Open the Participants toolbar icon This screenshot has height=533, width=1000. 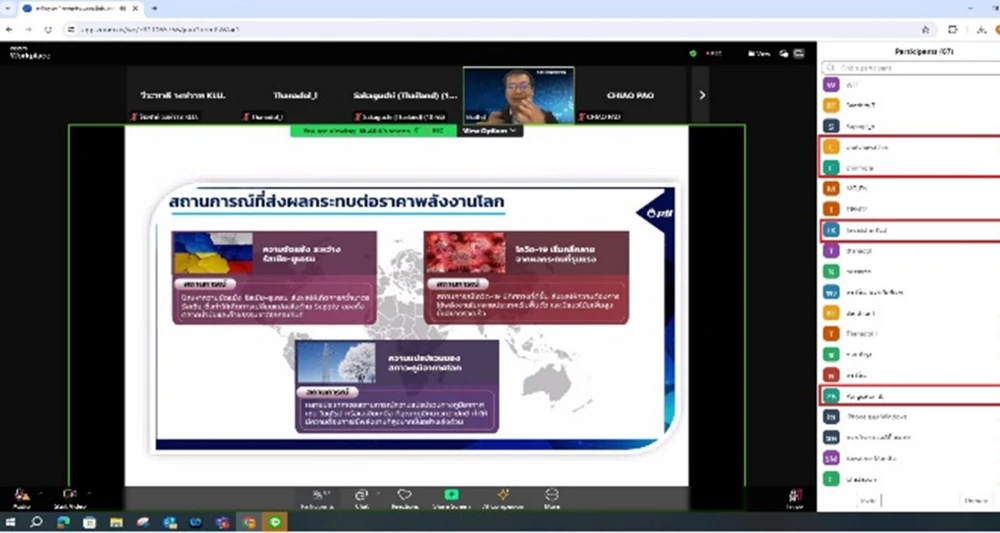tap(320, 495)
